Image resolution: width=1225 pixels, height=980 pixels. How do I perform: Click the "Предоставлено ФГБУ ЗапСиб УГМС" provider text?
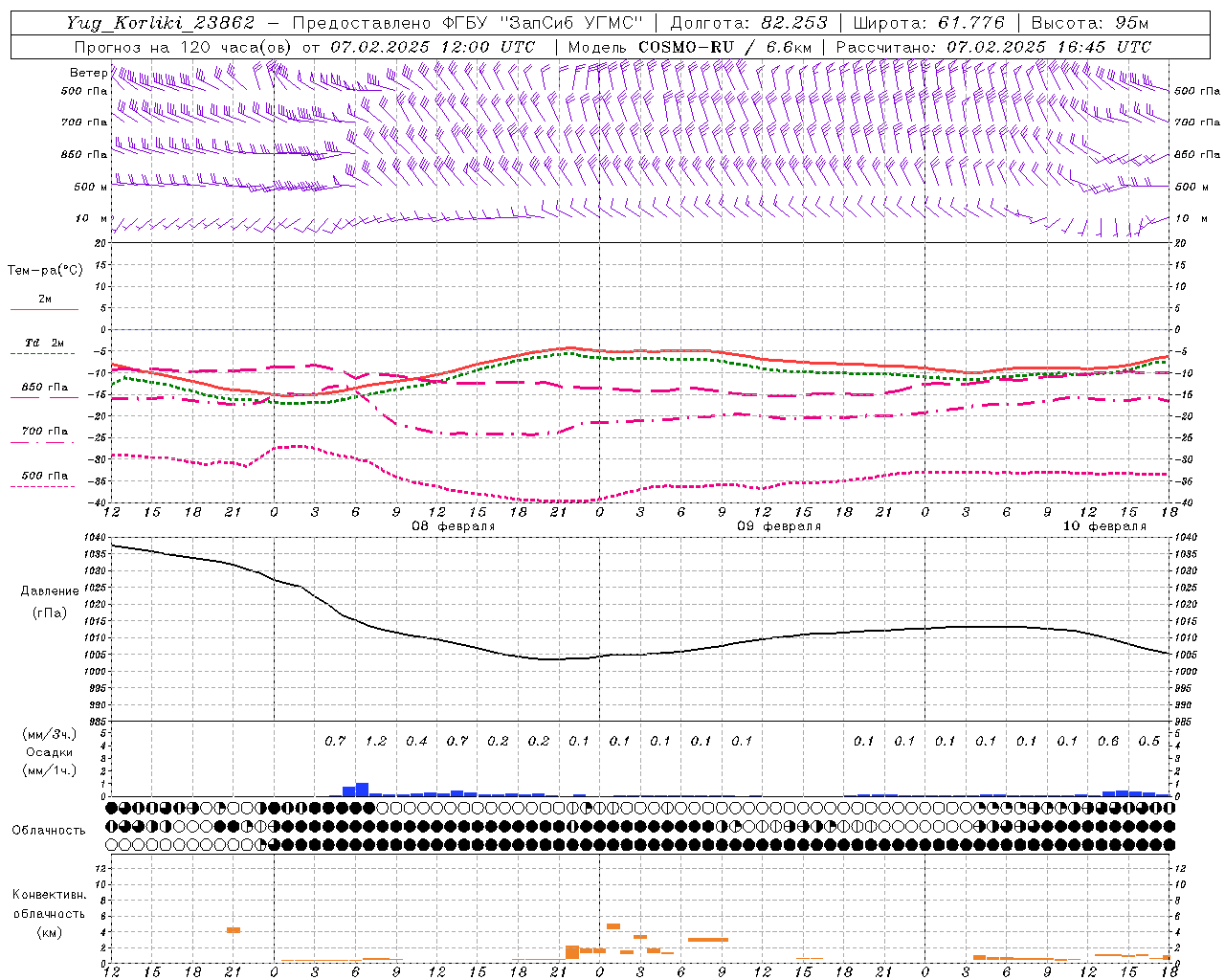pos(467,23)
